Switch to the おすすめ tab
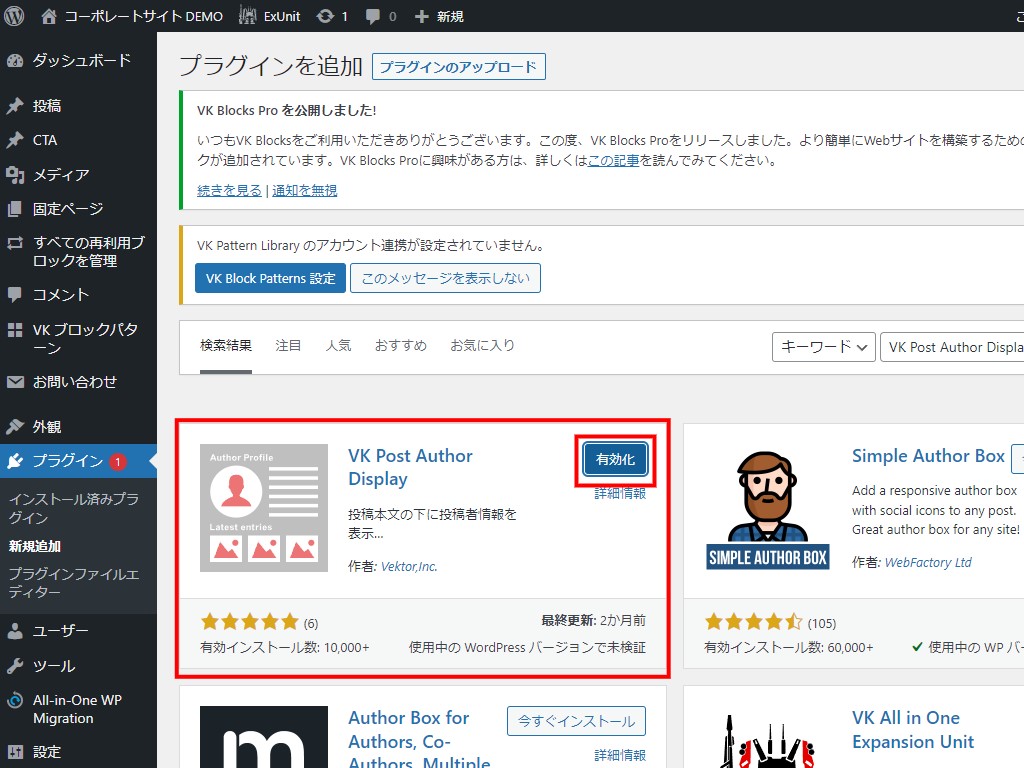The image size is (1024, 768). 400,346
